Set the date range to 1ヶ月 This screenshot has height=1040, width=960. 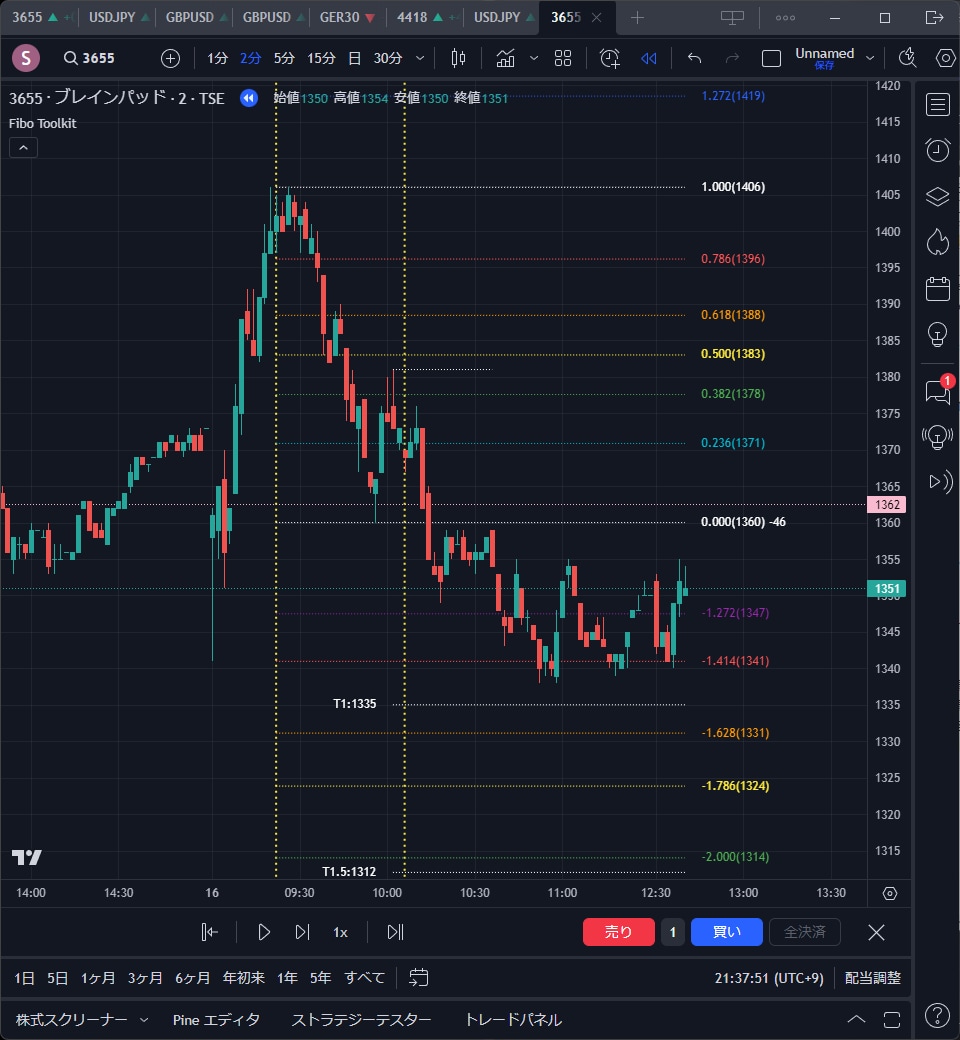point(98,978)
